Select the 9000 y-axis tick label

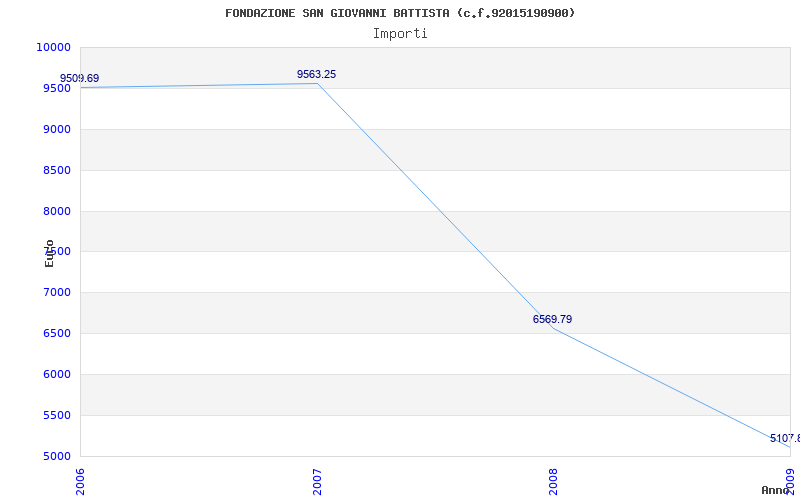tap(56, 129)
